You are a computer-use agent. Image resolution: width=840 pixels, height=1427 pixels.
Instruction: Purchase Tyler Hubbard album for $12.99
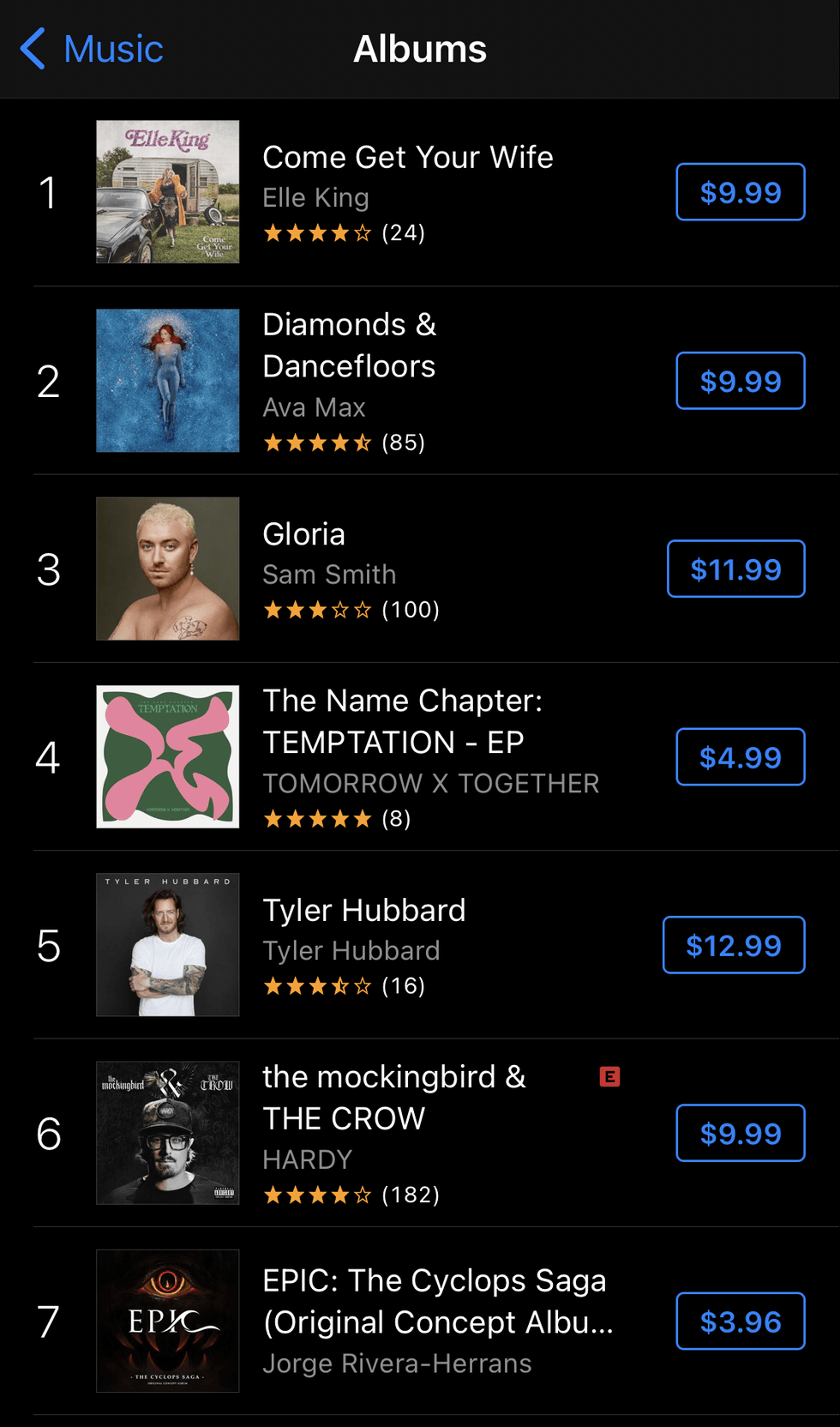click(734, 945)
